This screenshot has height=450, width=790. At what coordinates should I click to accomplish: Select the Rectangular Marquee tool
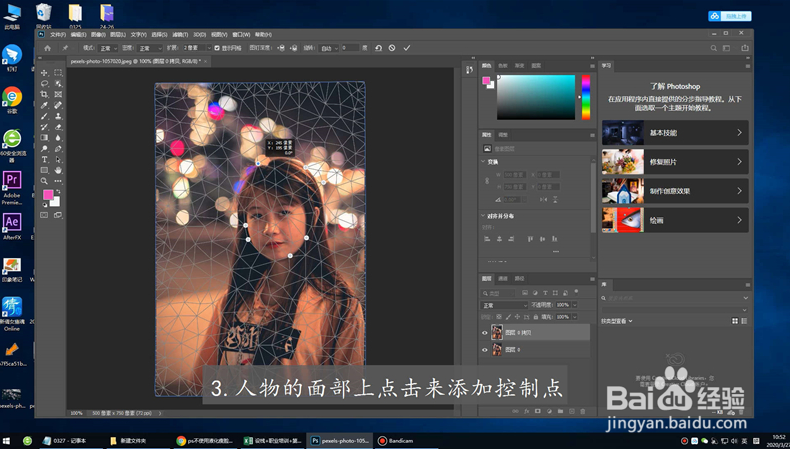(58, 73)
